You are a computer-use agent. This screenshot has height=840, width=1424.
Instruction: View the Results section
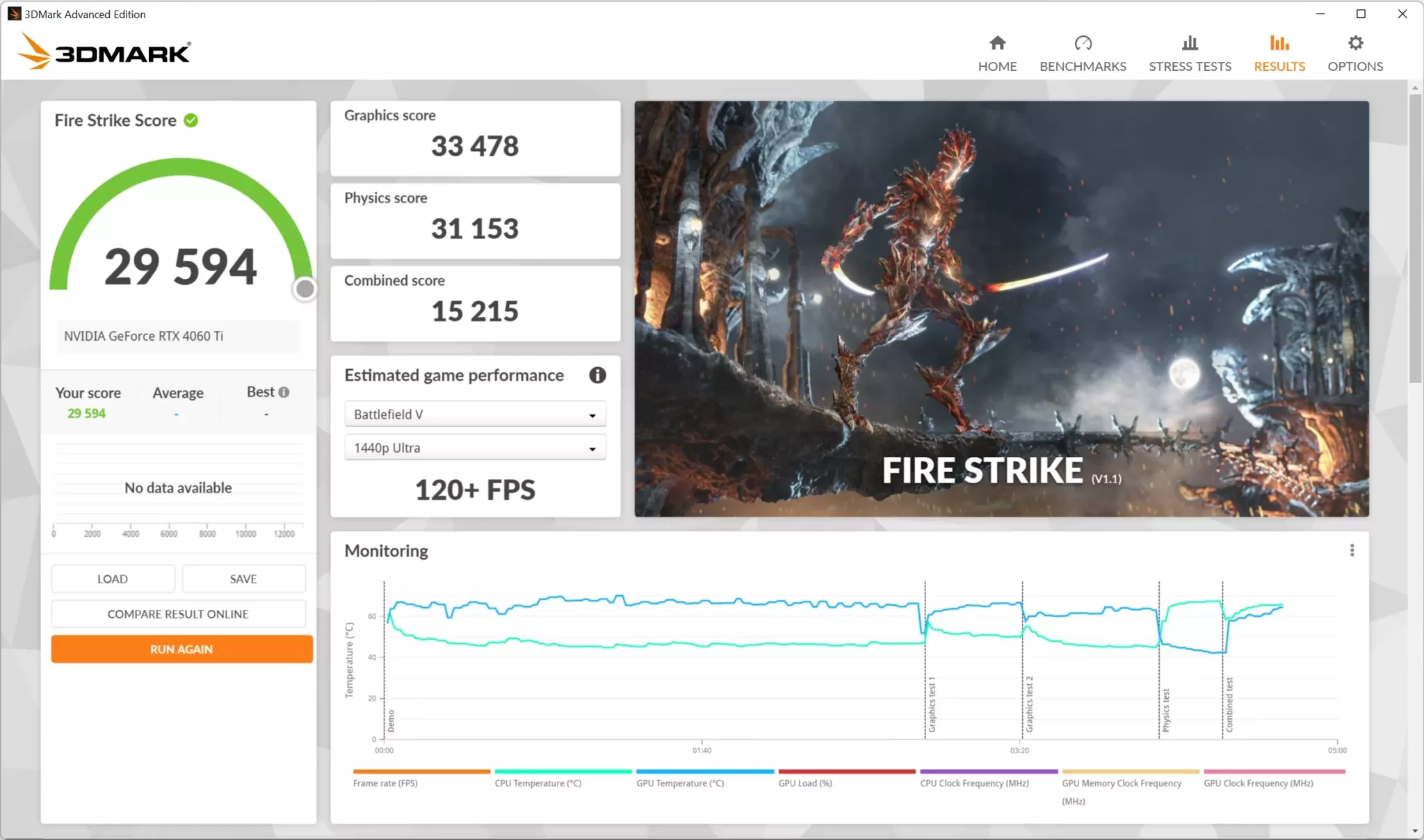pos(1279,52)
